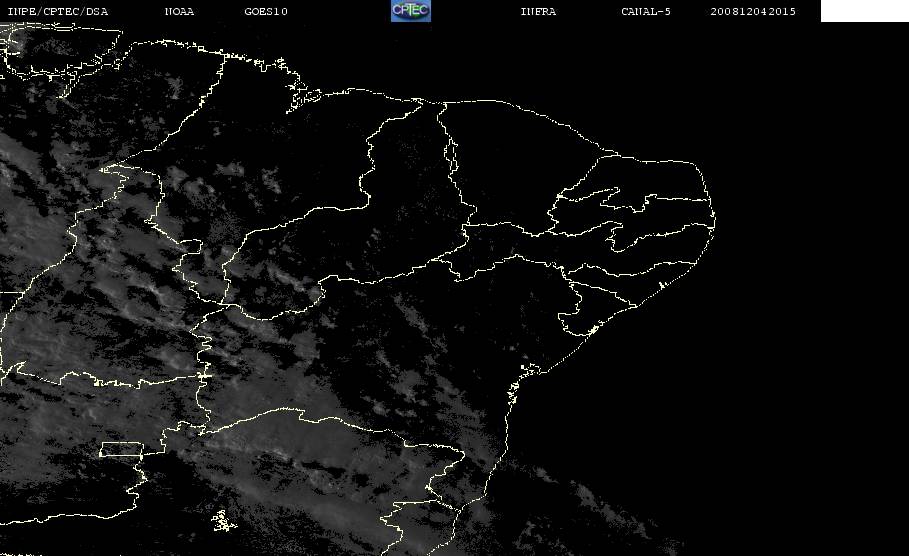Click the offshore clouds in the lower-right ocean
909x556 pixels.
point(609,510)
